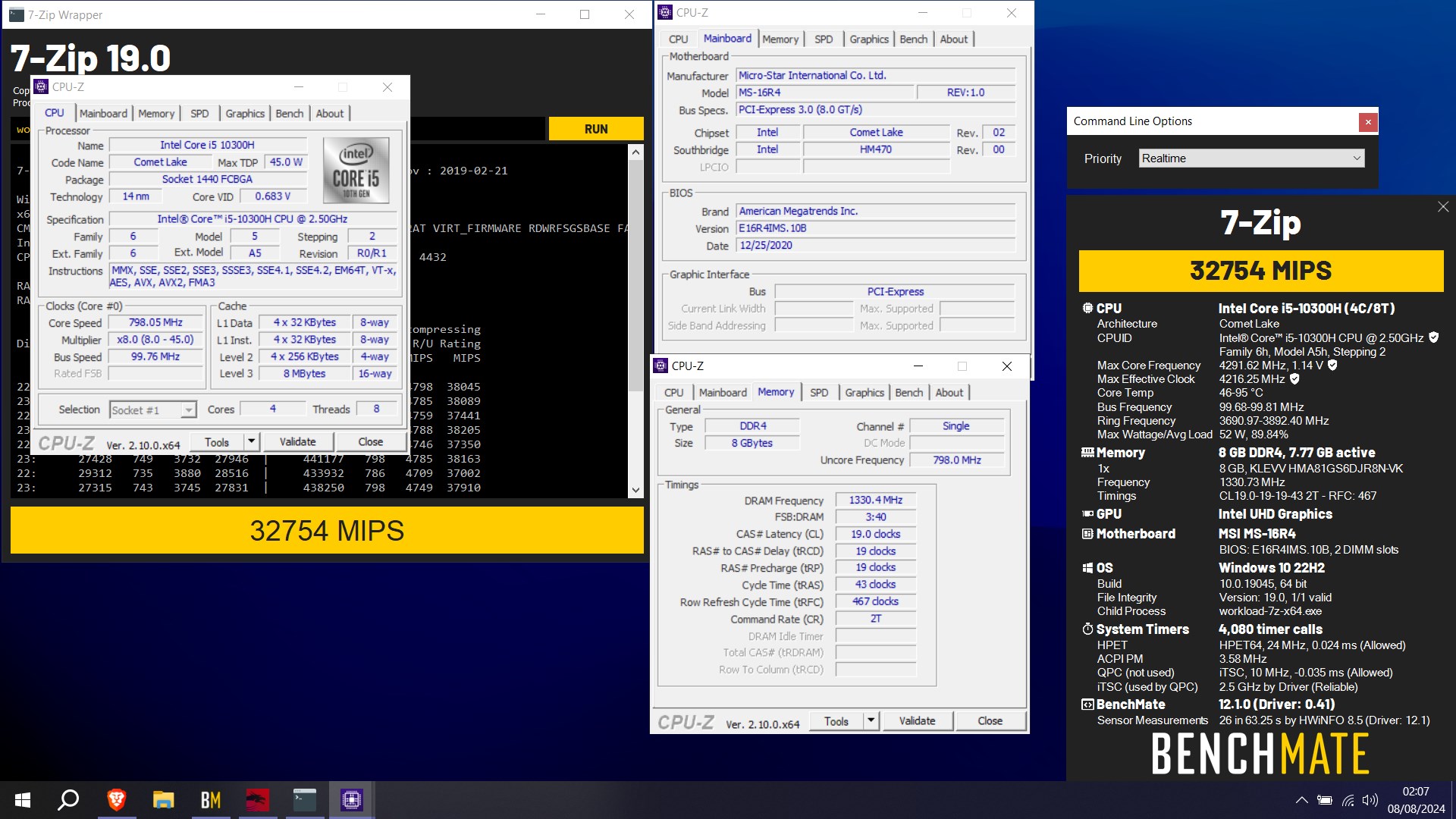The height and width of the screenshot is (819, 1456).
Task: Open BenchMate taskbar icon
Action: (x=210, y=800)
